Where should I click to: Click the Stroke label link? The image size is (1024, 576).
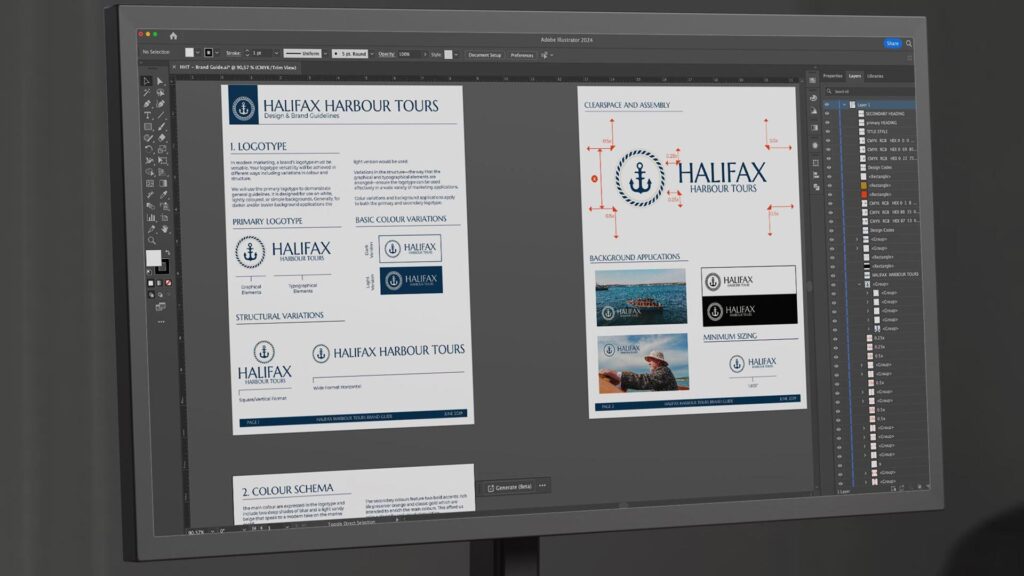[x=233, y=53]
